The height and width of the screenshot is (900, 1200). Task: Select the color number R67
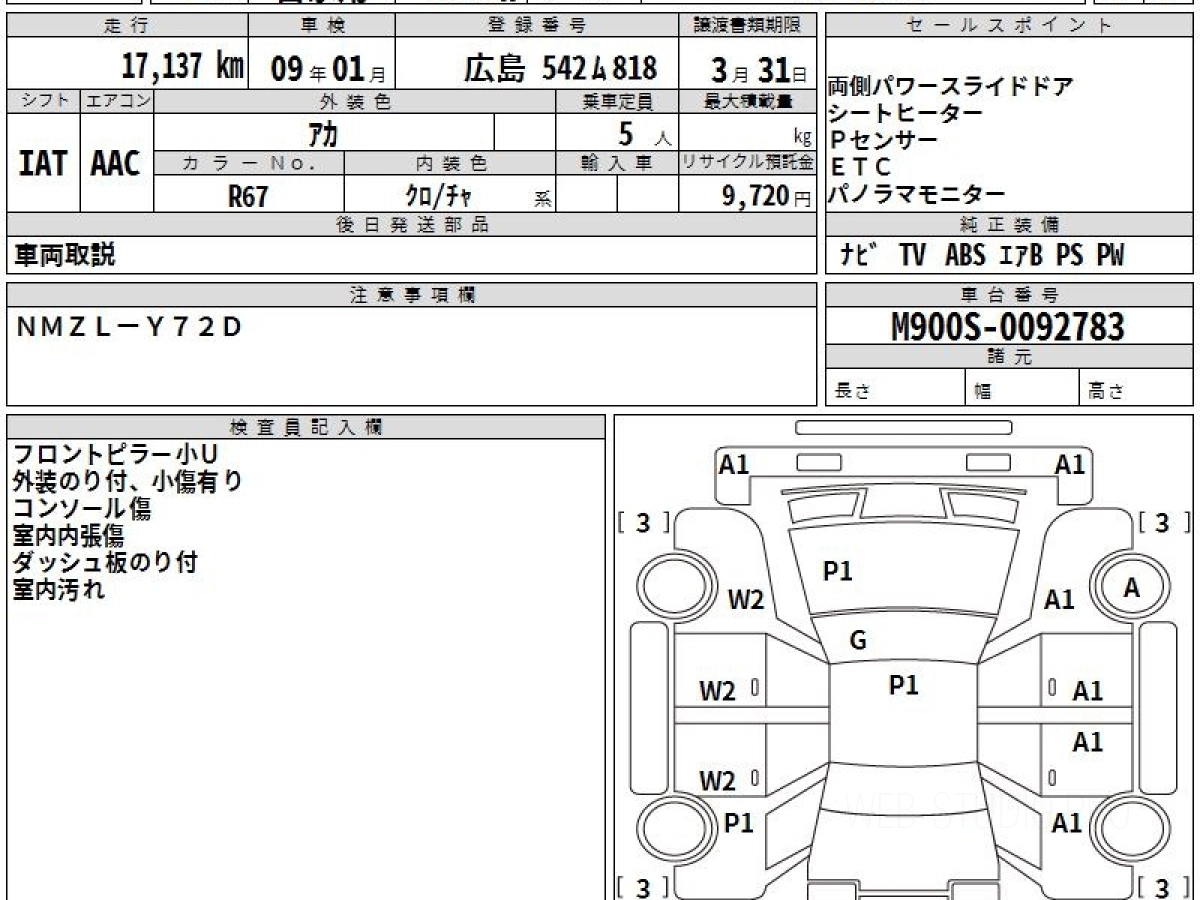[248, 196]
